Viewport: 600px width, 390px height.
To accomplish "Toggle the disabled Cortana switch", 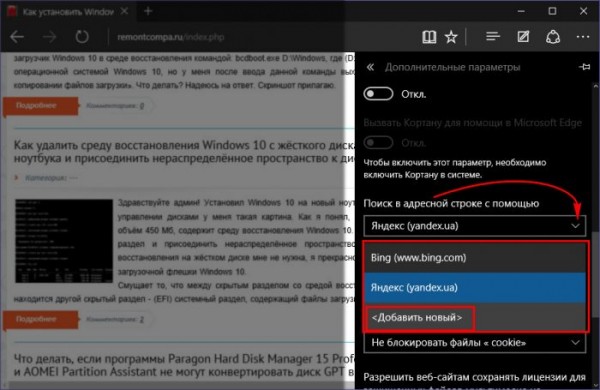I will (x=378, y=143).
